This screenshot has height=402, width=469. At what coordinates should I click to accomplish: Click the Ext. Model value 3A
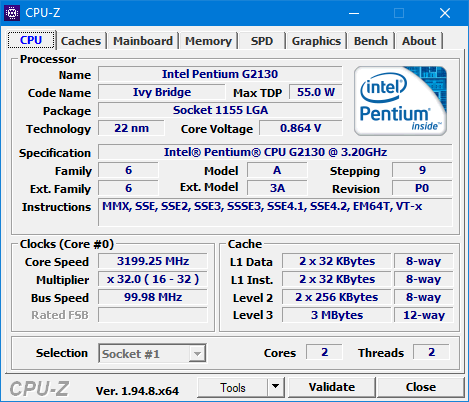pyautogui.click(x=277, y=188)
